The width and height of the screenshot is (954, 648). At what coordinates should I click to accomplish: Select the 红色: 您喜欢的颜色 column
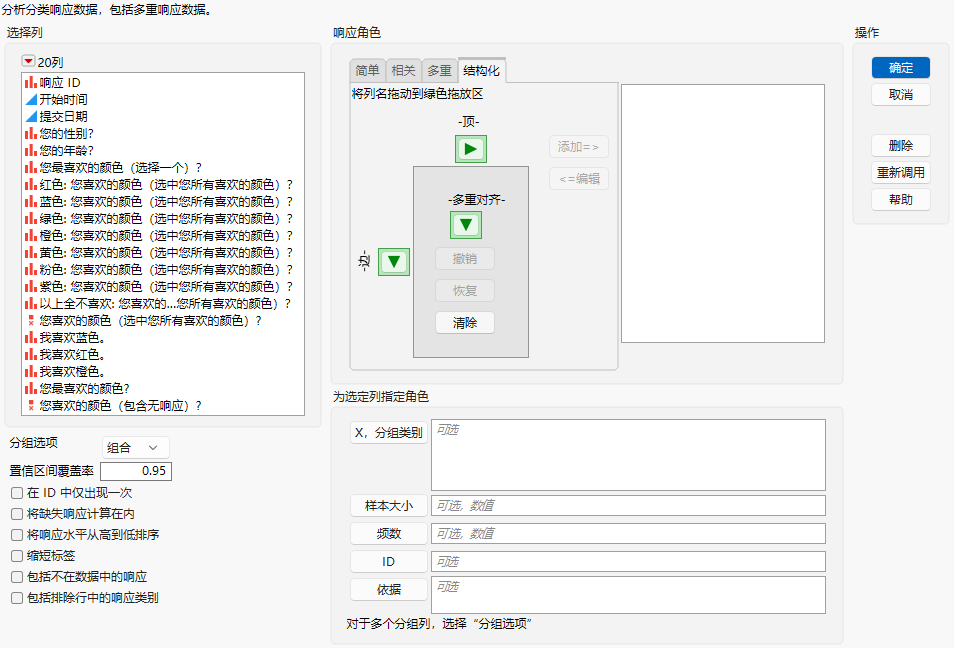(163, 185)
